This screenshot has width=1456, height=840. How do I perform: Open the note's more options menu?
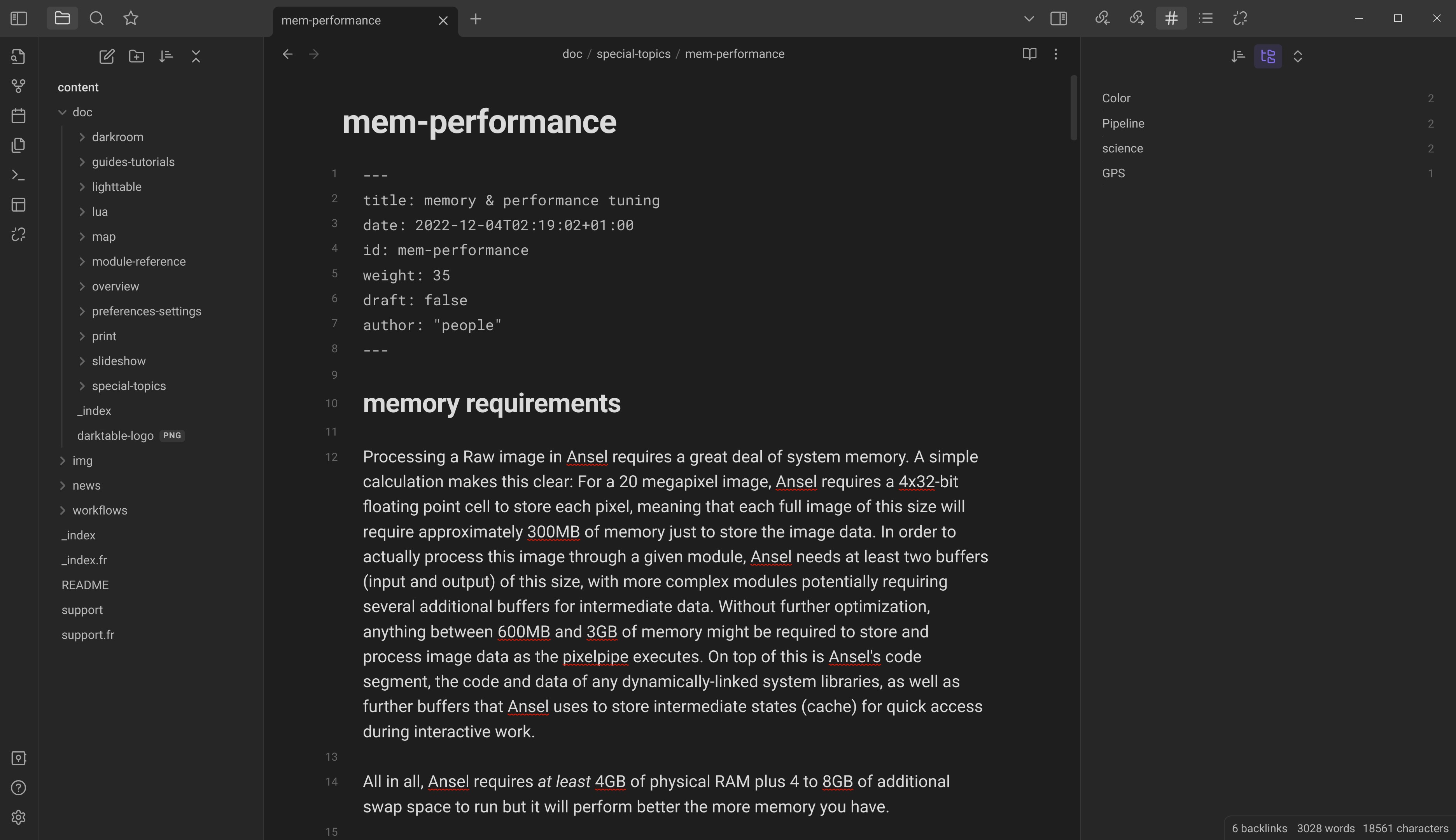click(1056, 54)
